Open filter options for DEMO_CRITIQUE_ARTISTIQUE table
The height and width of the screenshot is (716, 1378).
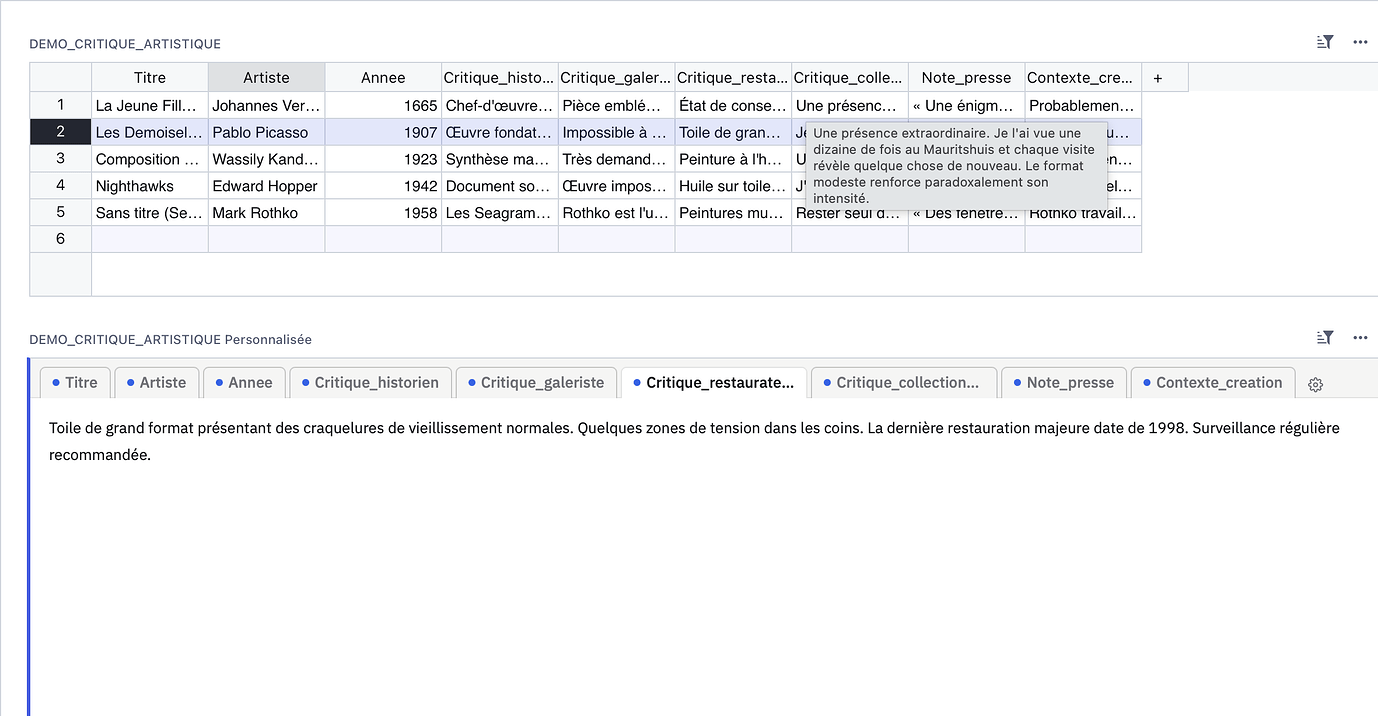[1324, 42]
